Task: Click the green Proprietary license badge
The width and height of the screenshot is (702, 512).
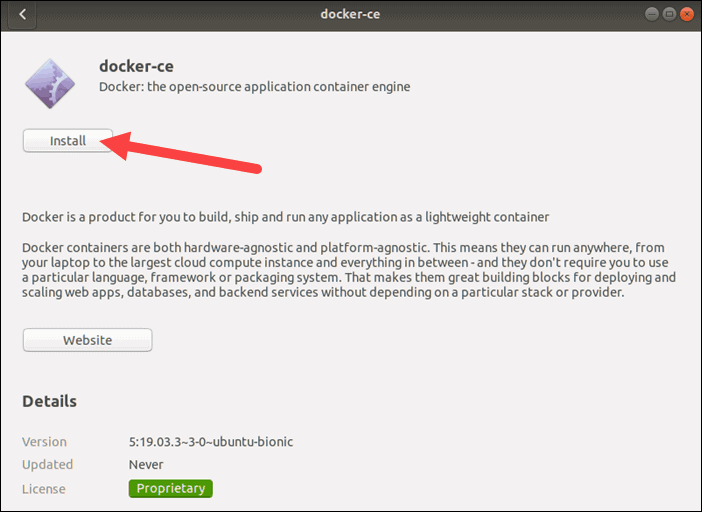Action: (171, 488)
